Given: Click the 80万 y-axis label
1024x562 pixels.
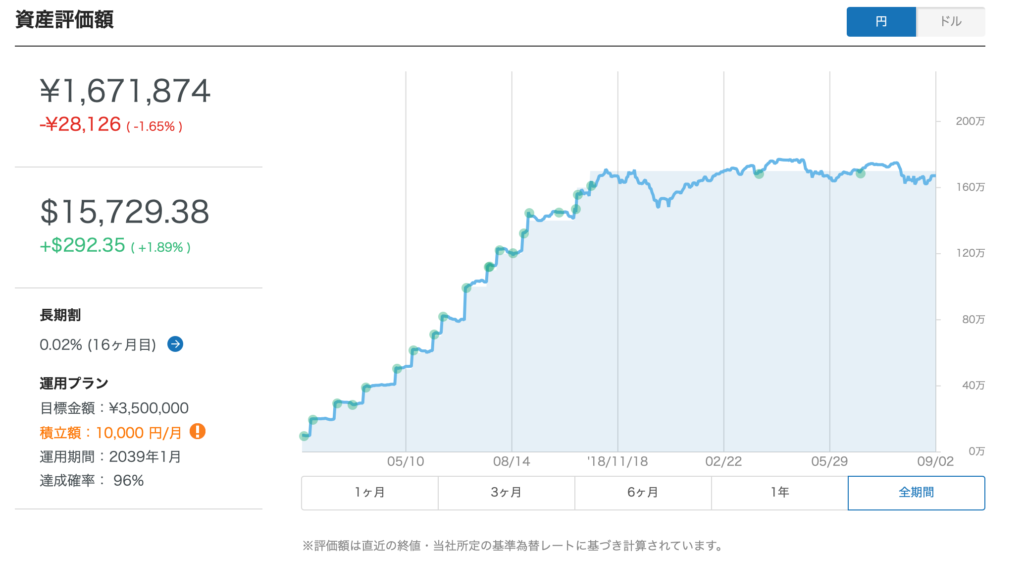Looking at the screenshot, I should click(973, 319).
